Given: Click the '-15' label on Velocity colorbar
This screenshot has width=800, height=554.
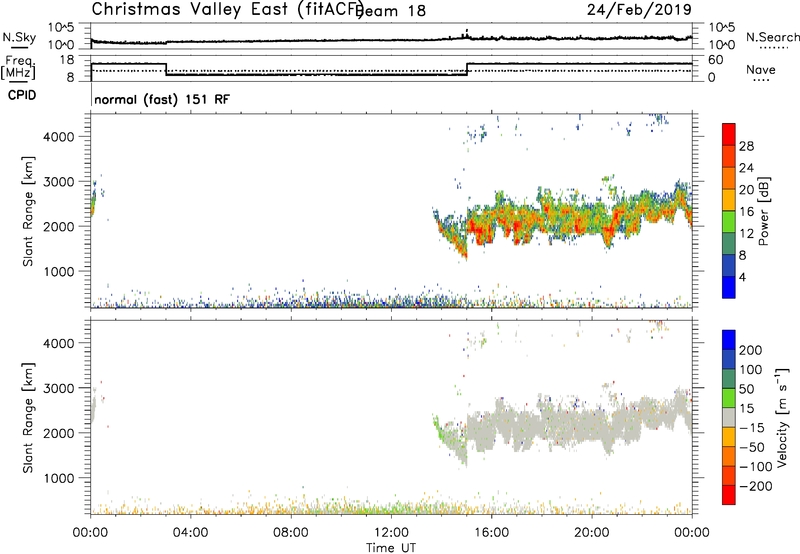Looking at the screenshot, I should tap(752, 428).
